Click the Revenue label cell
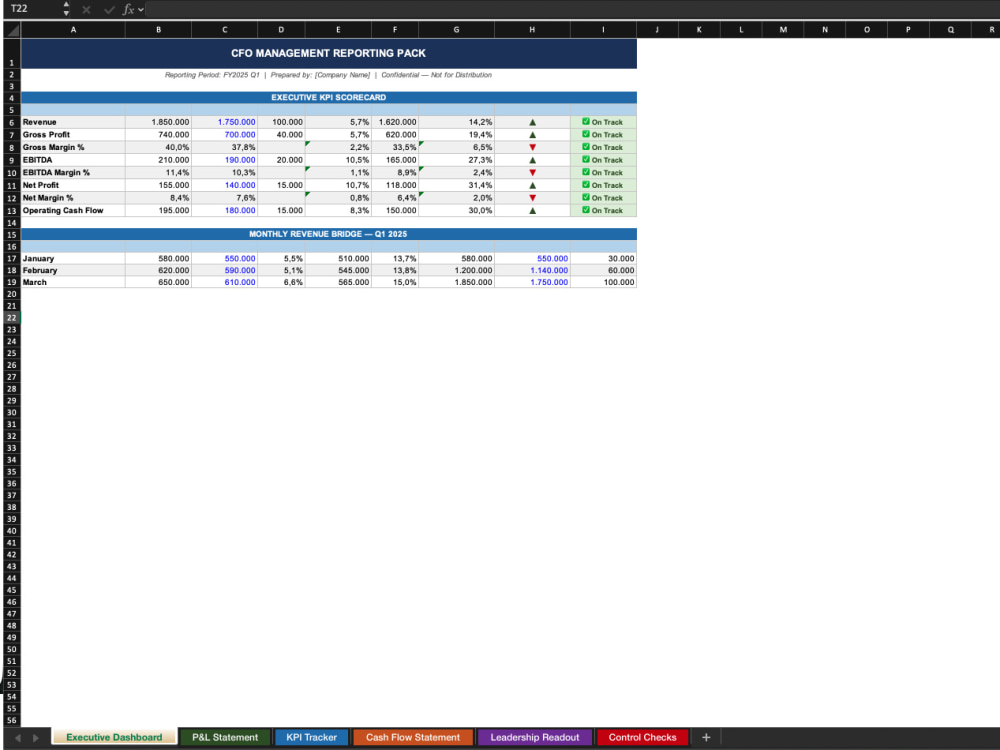 [x=73, y=122]
